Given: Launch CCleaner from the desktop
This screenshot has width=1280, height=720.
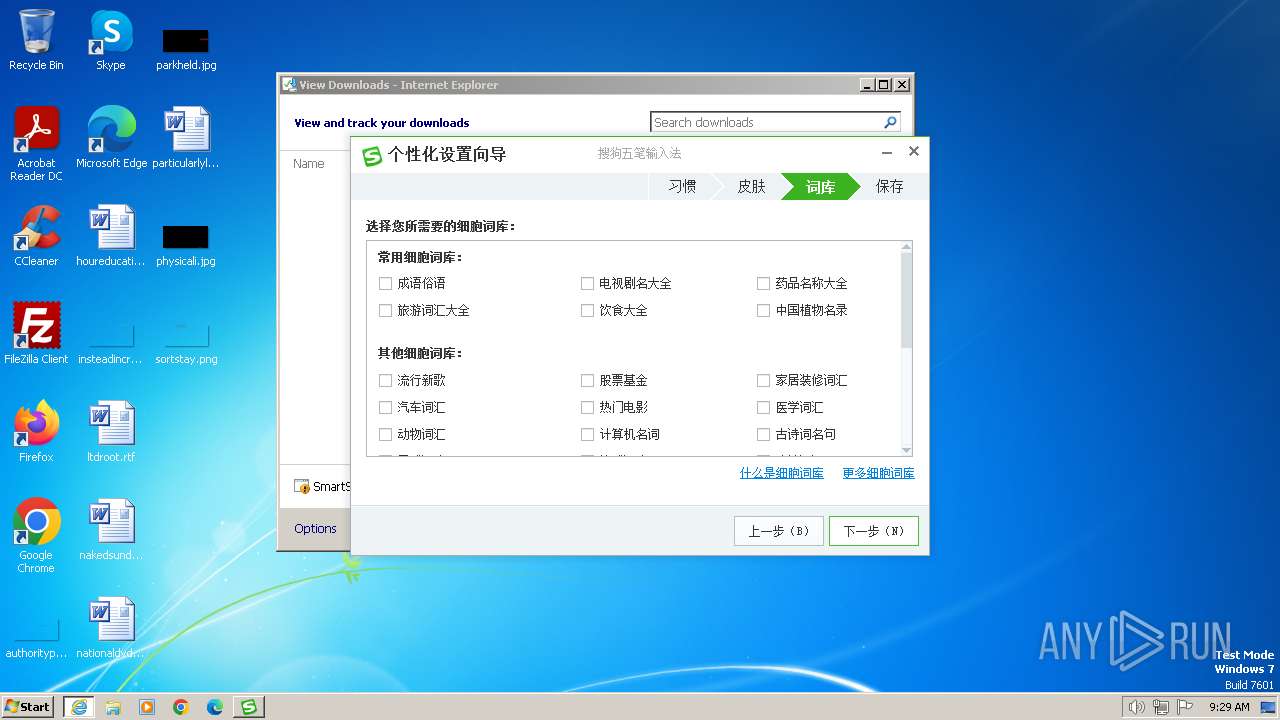Looking at the screenshot, I should [x=36, y=235].
